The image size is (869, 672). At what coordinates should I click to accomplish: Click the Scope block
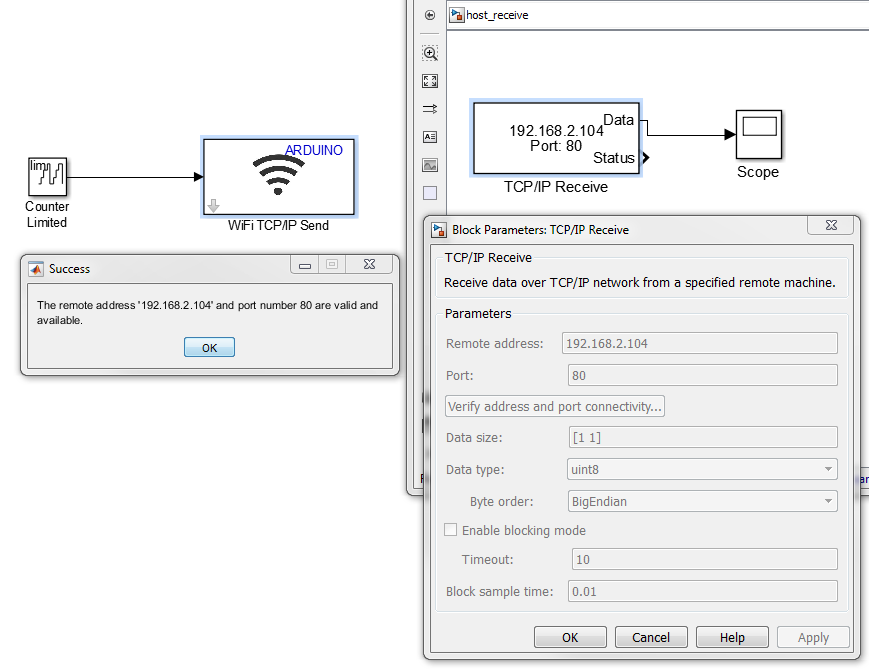click(758, 135)
